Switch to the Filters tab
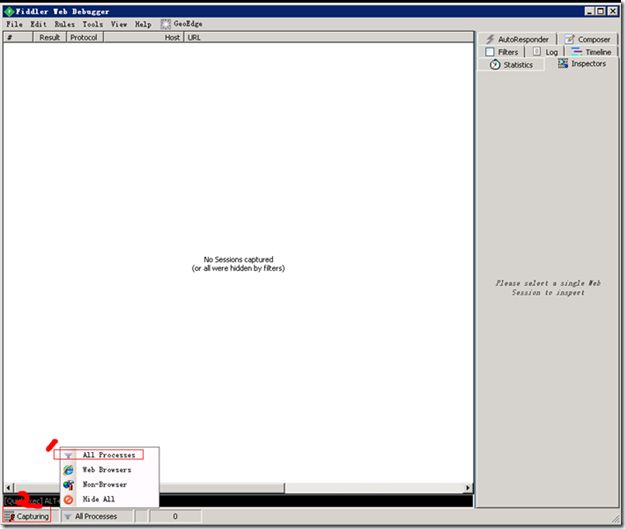Viewport: 625px width, 529px height. click(x=502, y=52)
